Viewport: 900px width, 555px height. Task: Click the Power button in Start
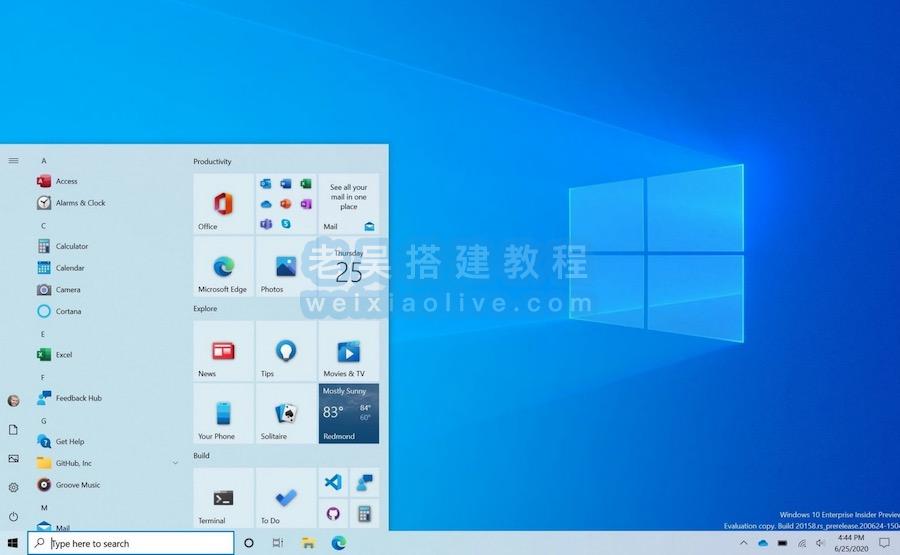[13, 517]
